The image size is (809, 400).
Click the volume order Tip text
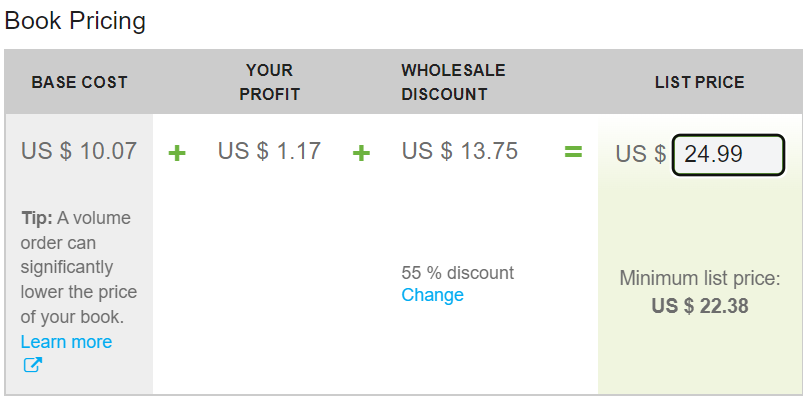click(x=78, y=267)
